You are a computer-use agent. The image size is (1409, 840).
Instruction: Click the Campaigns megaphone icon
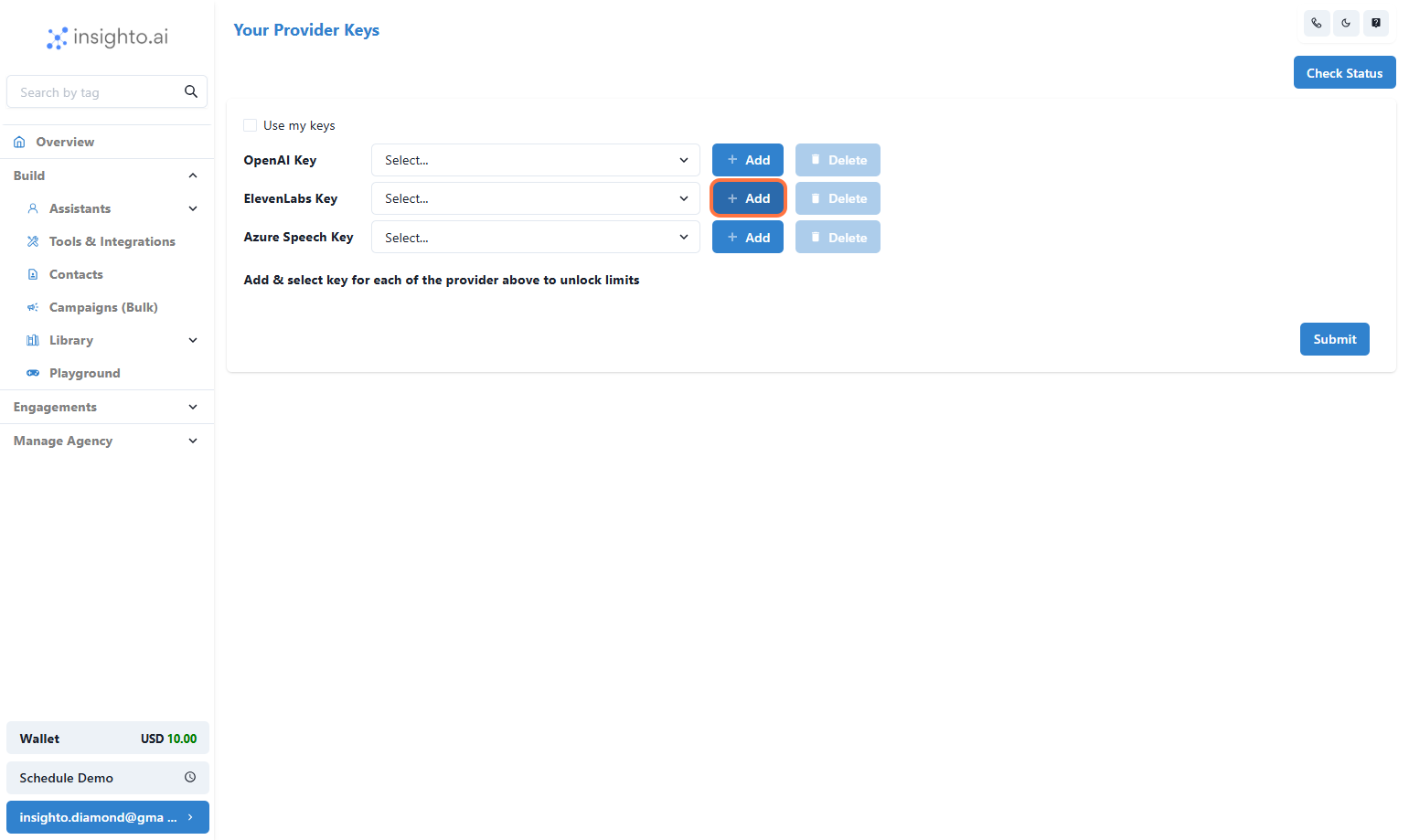(33, 307)
